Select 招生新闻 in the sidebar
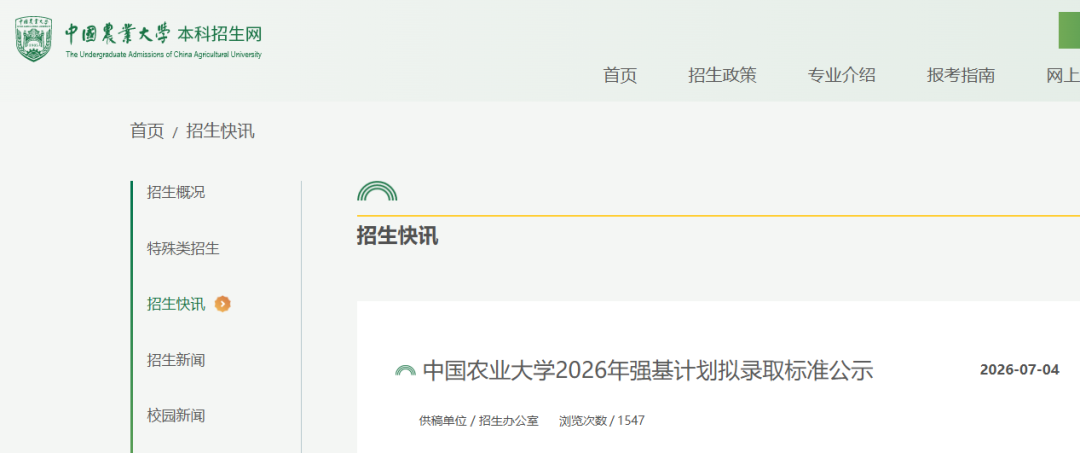Screen dimensions: 1080x453 click(176, 359)
